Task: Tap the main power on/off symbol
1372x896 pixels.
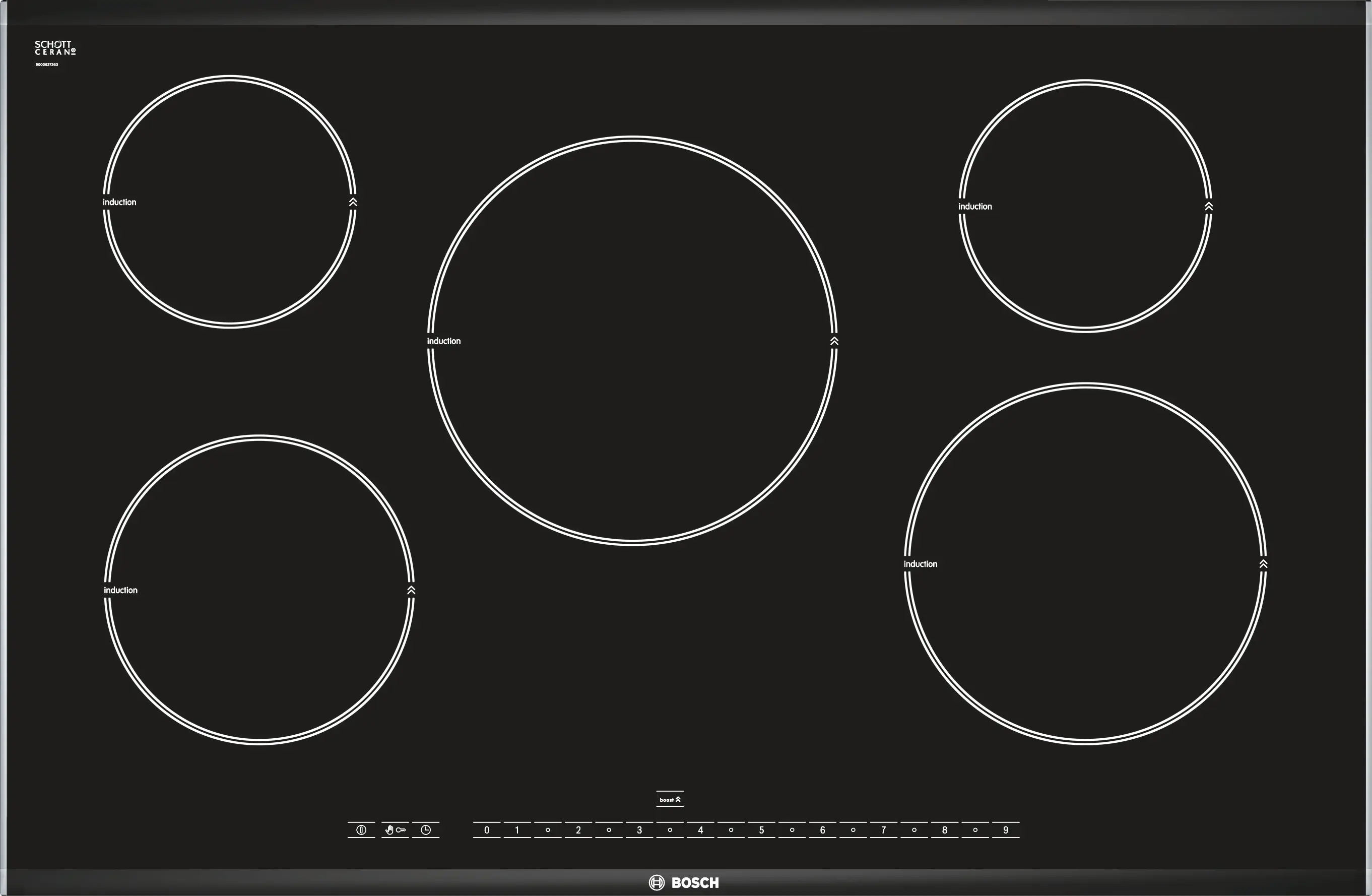Action: coord(361,829)
